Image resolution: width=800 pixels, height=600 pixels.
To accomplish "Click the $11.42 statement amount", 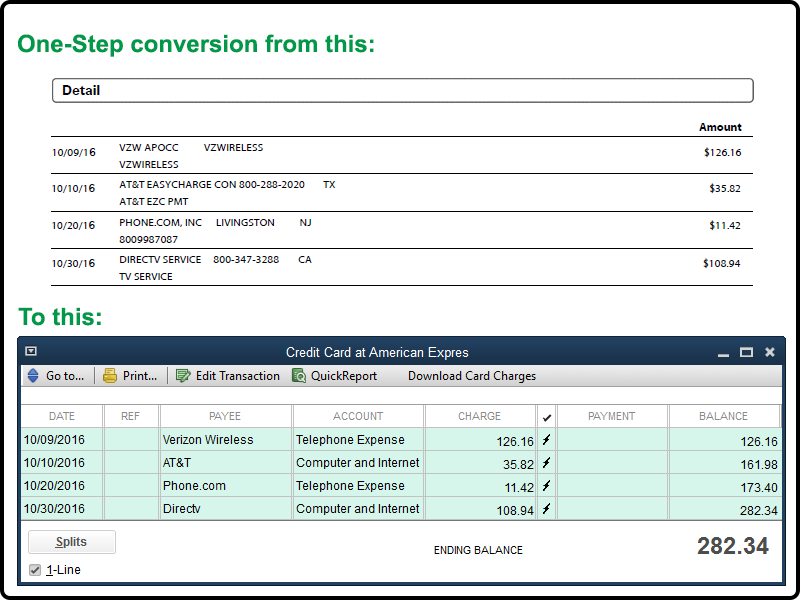I will [x=725, y=226].
